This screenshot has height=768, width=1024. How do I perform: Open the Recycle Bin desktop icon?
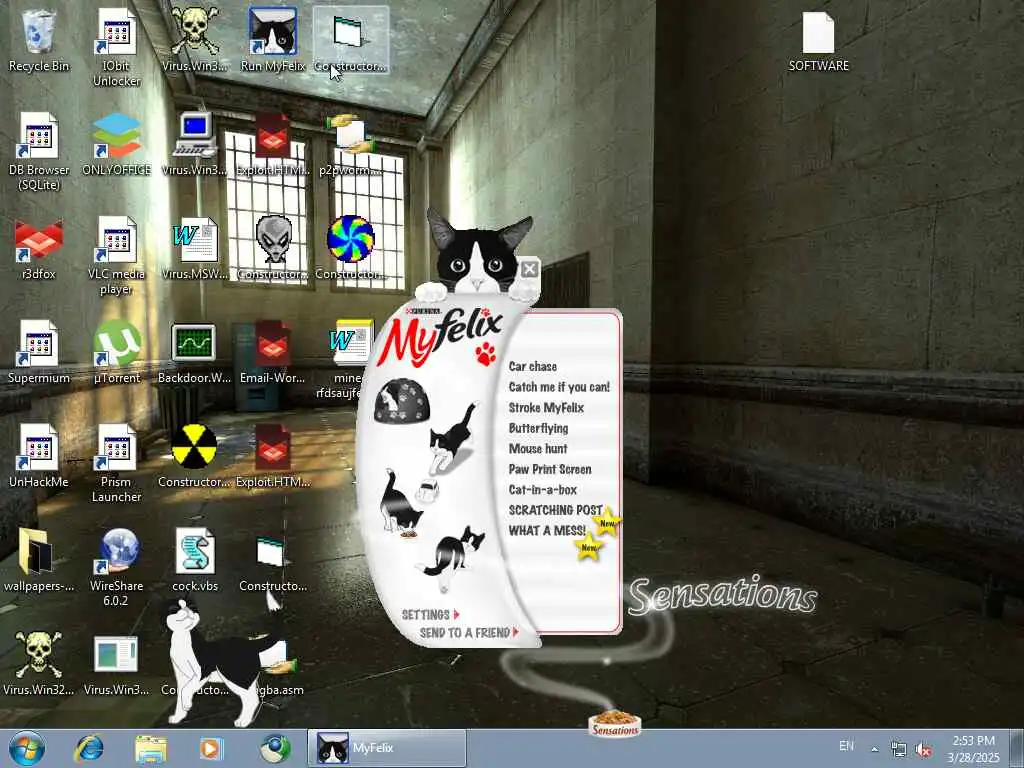(x=39, y=40)
